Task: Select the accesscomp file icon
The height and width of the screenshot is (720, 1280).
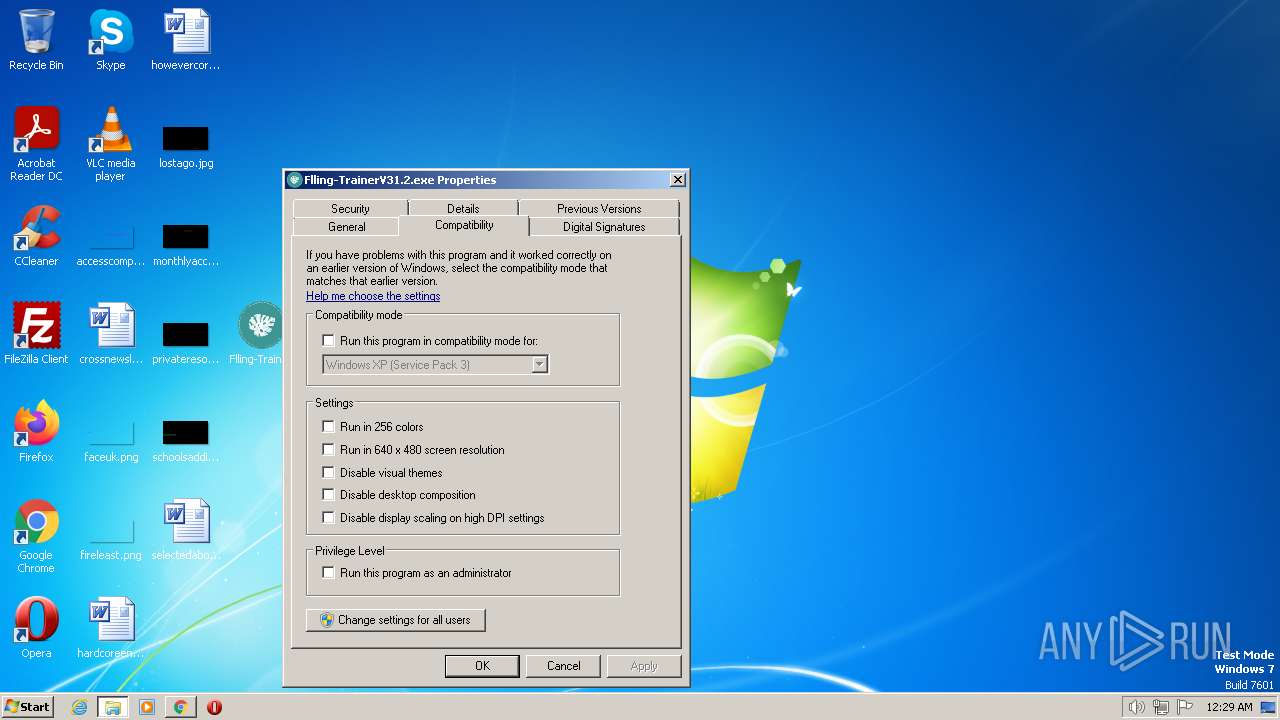Action: pos(110,242)
